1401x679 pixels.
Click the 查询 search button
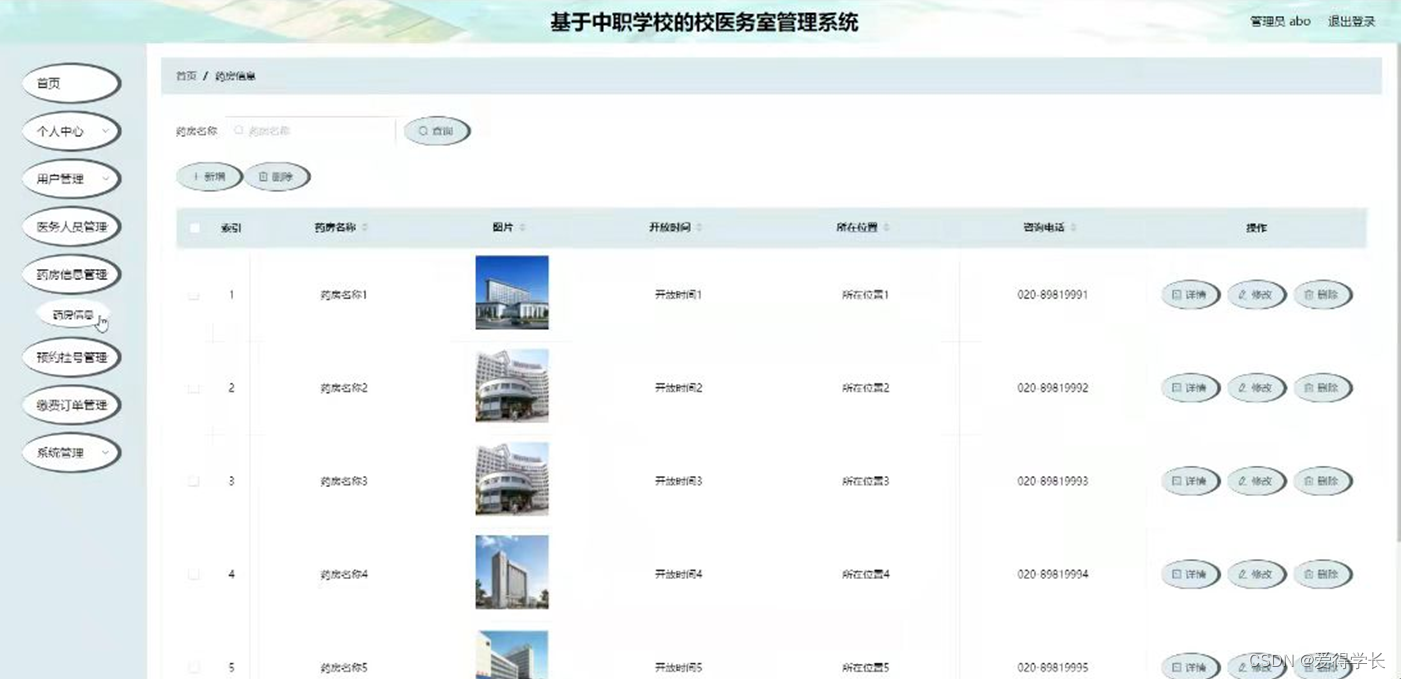point(437,131)
